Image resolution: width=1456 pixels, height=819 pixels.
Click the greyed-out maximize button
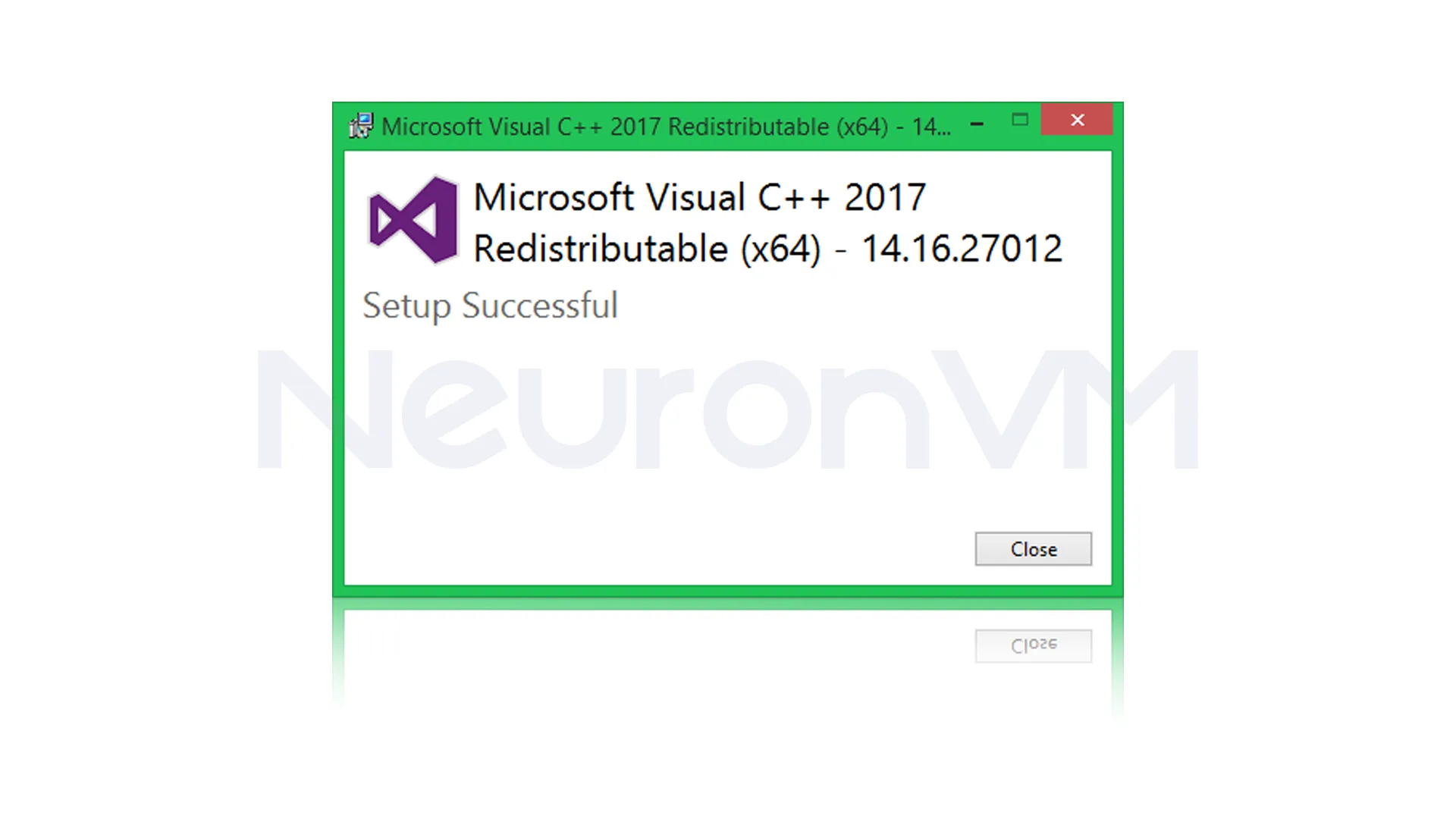(1020, 120)
